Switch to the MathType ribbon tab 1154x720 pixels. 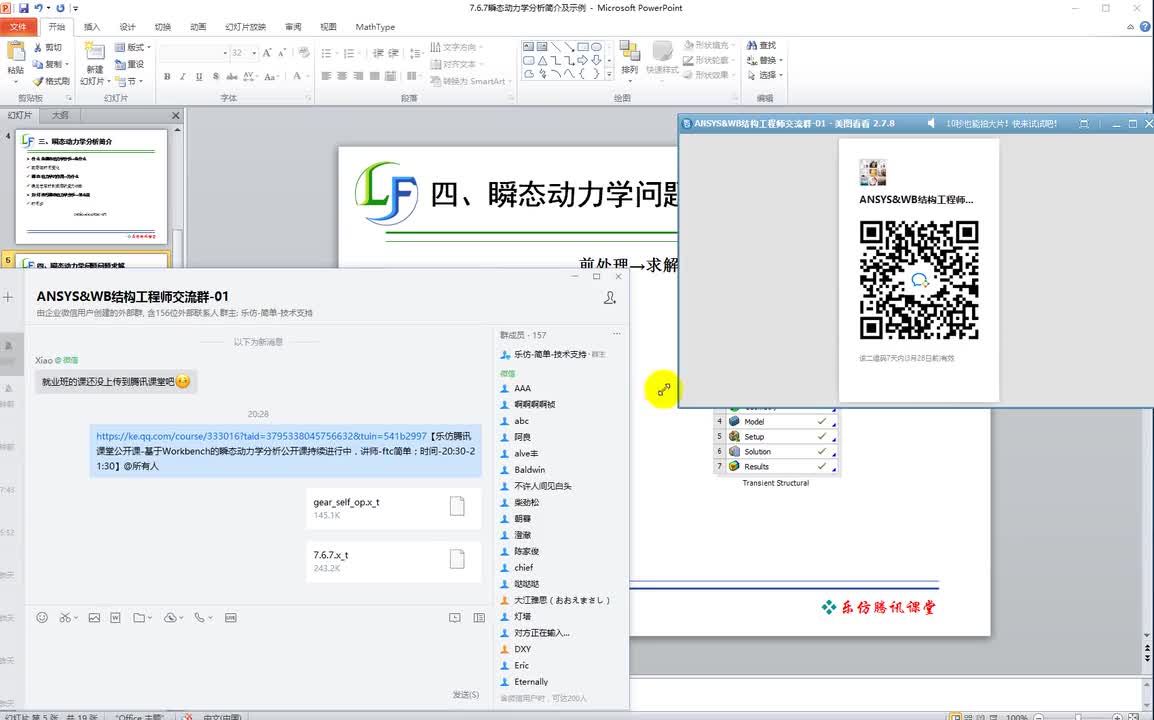(375, 27)
